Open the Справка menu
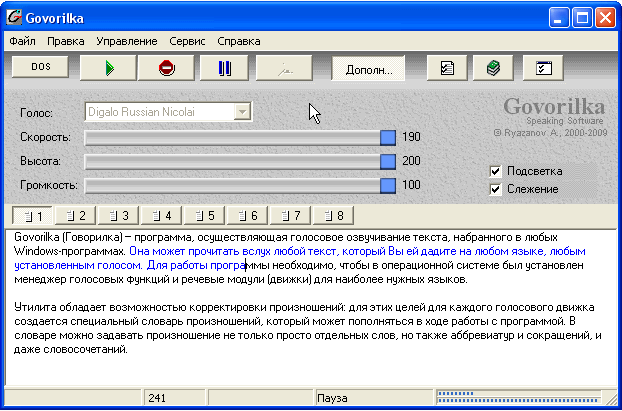Viewport: 622px width, 411px height. [x=239, y=41]
